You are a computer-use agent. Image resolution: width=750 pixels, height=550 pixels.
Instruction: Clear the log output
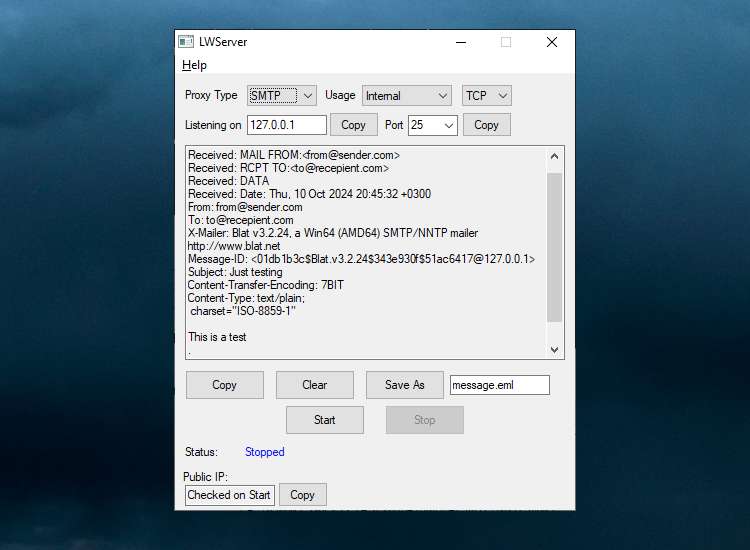[x=315, y=385]
